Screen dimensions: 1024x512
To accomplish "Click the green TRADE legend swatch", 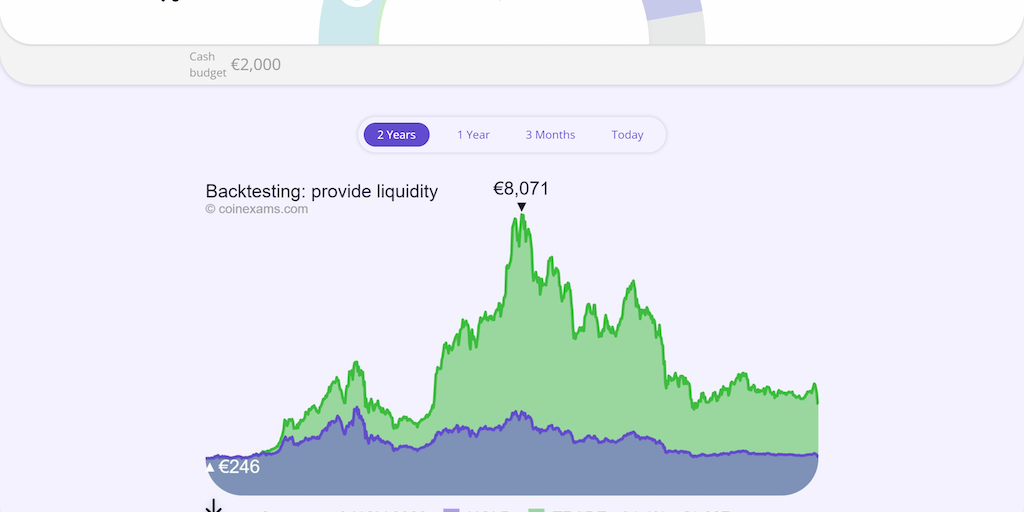I will pyautogui.click(x=536, y=510).
